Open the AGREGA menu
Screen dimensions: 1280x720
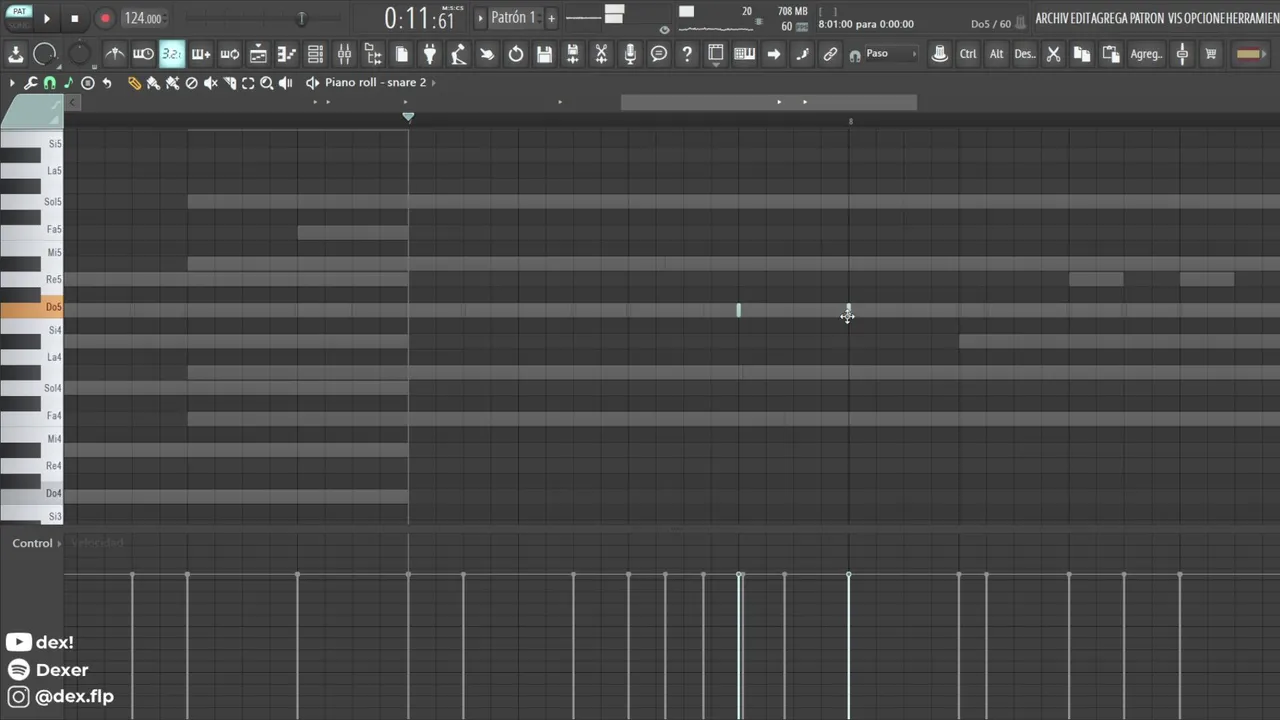tap(1109, 18)
